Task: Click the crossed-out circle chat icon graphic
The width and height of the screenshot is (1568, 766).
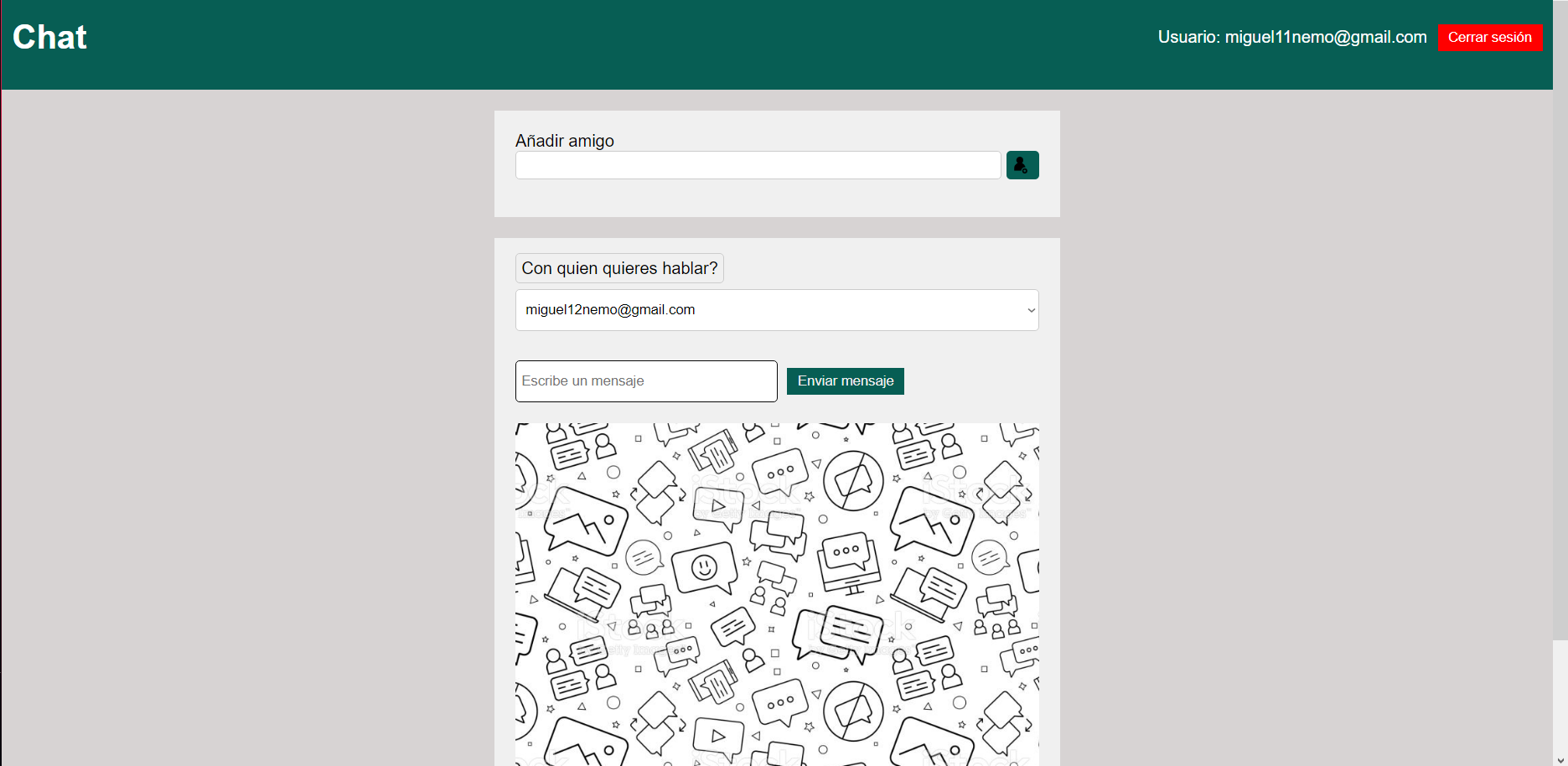Action: click(853, 484)
